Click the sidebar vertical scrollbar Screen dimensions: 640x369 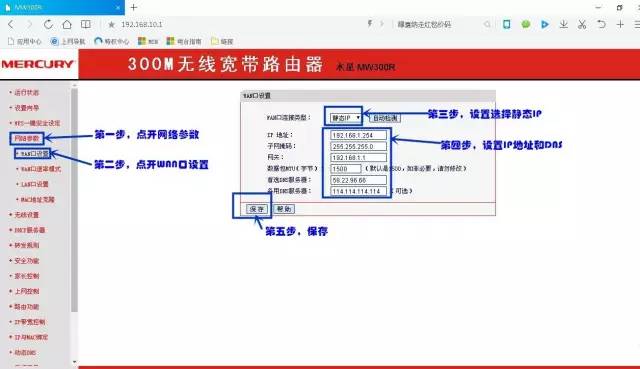[x=74, y=200]
